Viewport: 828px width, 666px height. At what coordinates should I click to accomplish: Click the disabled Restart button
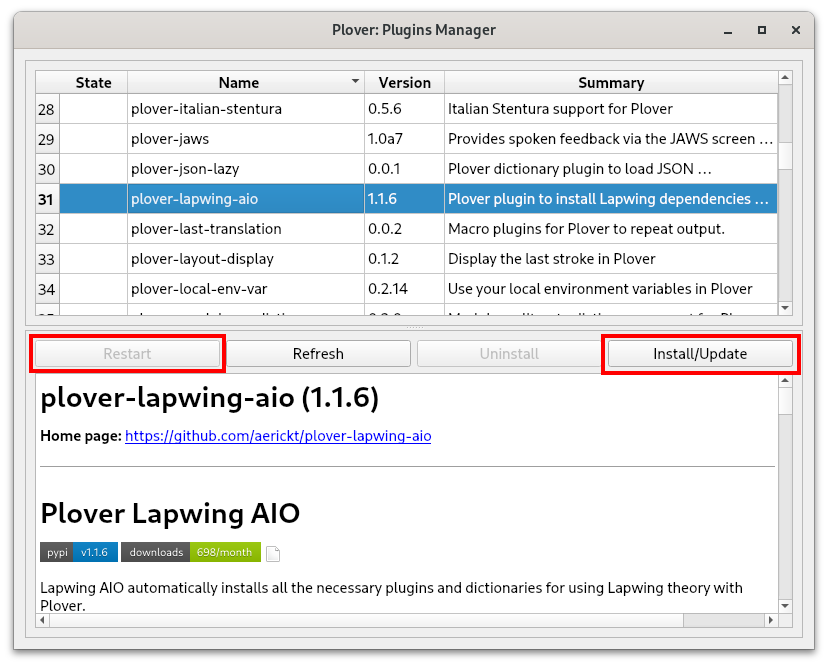click(127, 353)
